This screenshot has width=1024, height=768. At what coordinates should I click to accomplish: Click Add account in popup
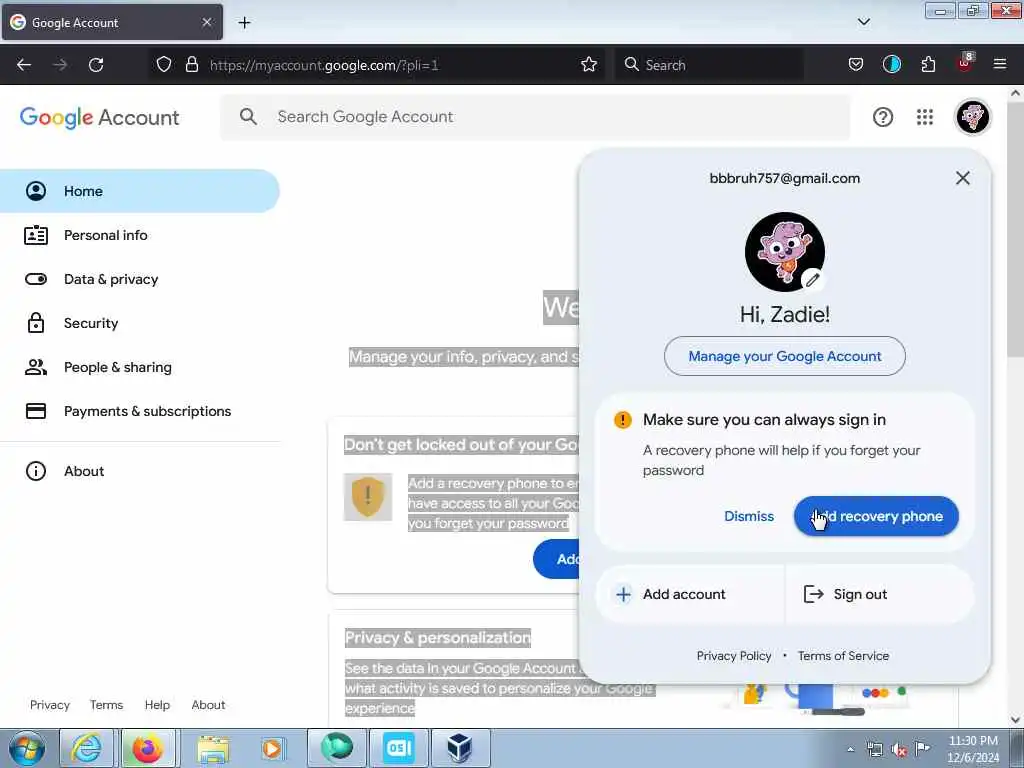pos(690,594)
